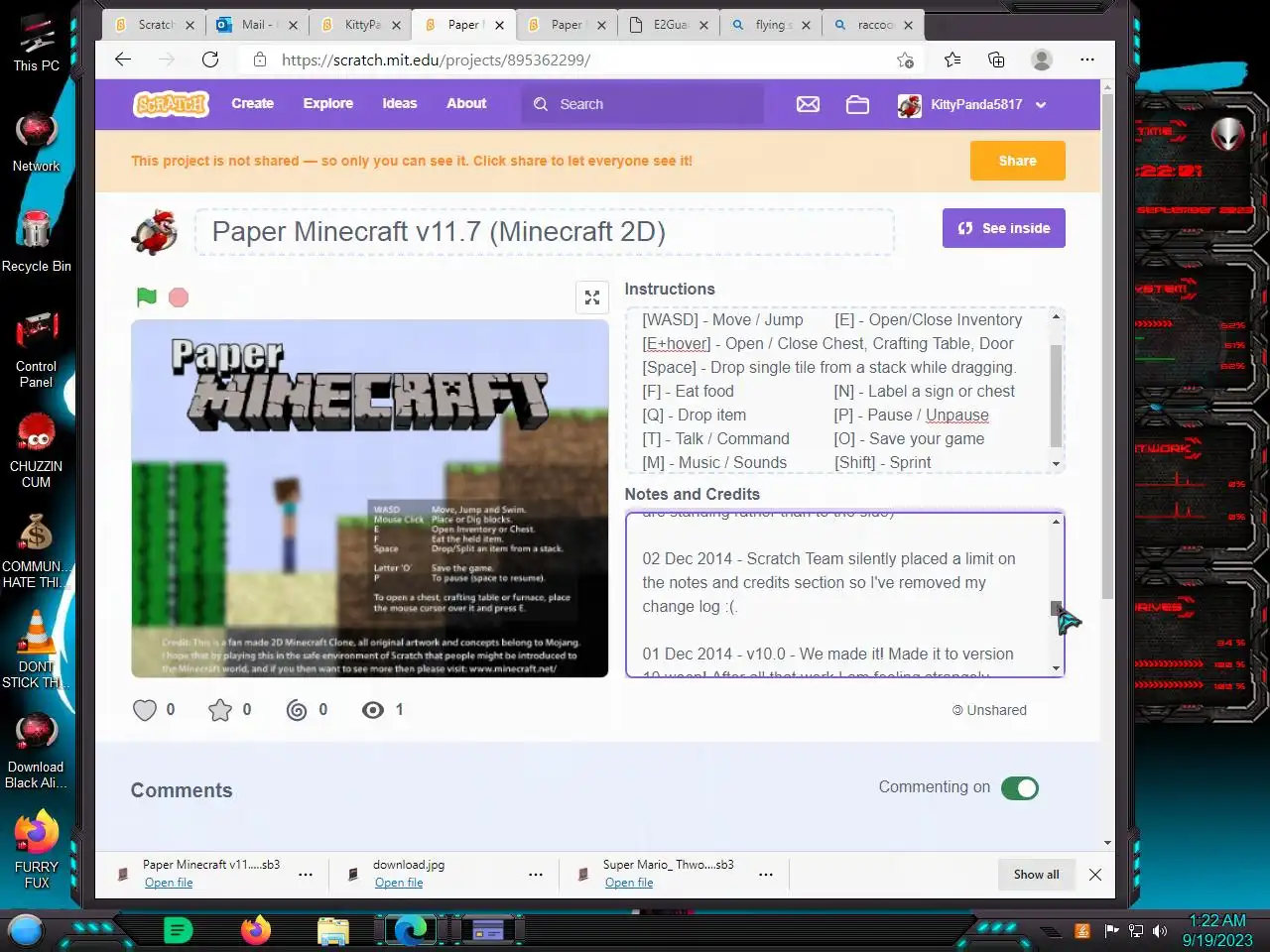The image size is (1270, 952).
Task: Open the This PC desktop icon
Action: [x=37, y=44]
